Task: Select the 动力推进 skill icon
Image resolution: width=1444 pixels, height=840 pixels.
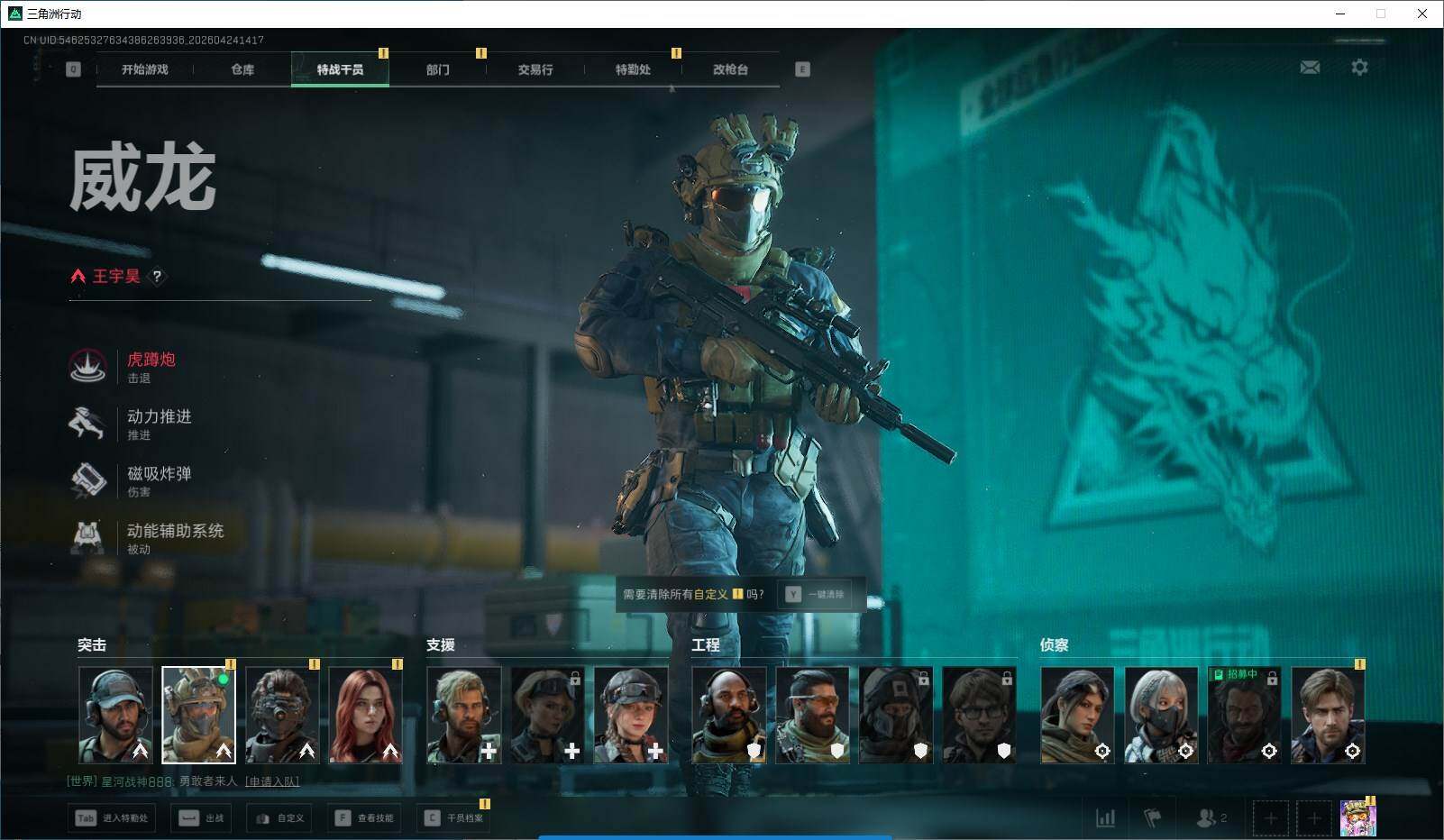Action: pos(87,423)
